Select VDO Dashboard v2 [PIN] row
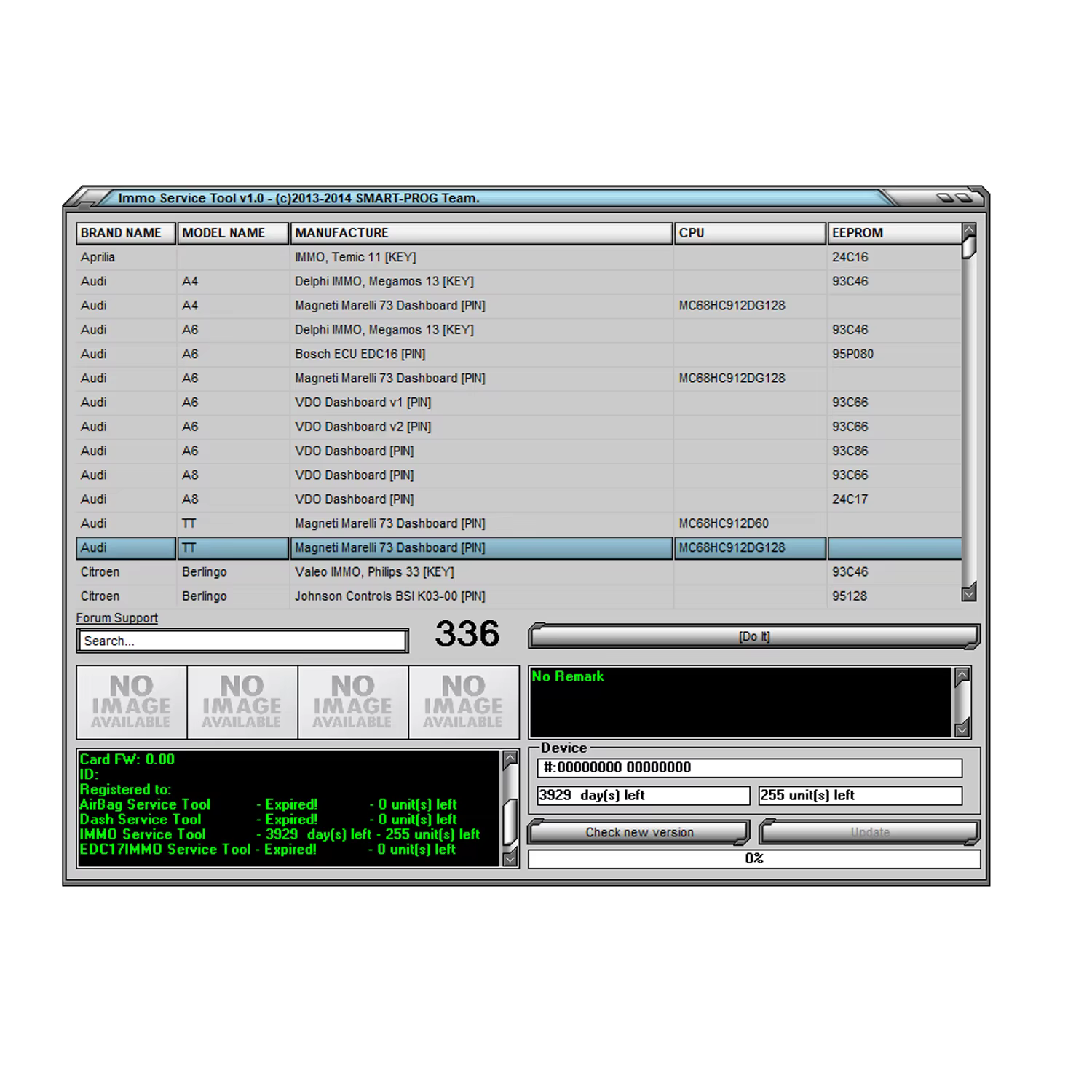Viewport: 1092px width, 1092px height. pos(518,427)
